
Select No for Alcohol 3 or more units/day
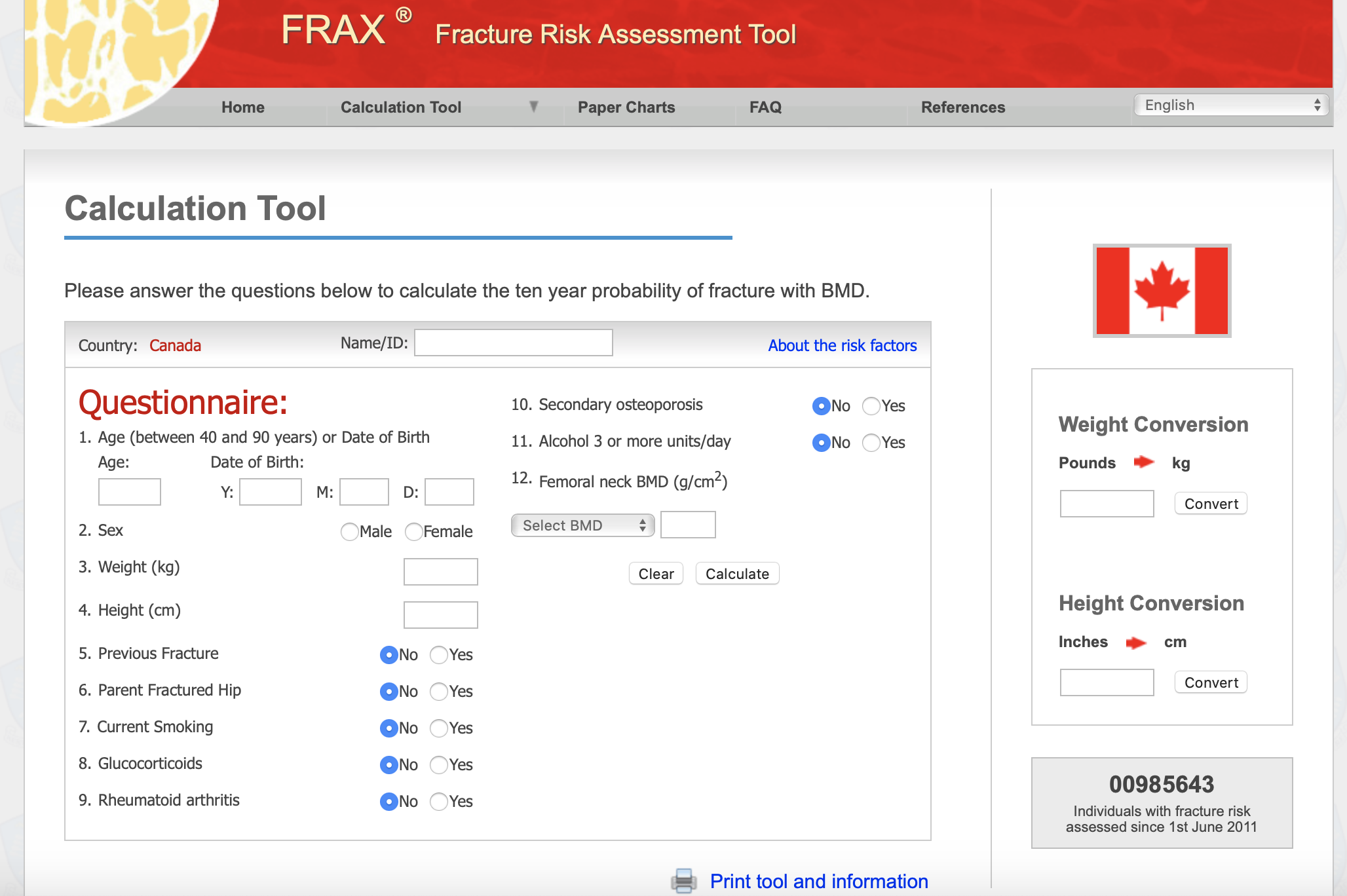click(822, 443)
